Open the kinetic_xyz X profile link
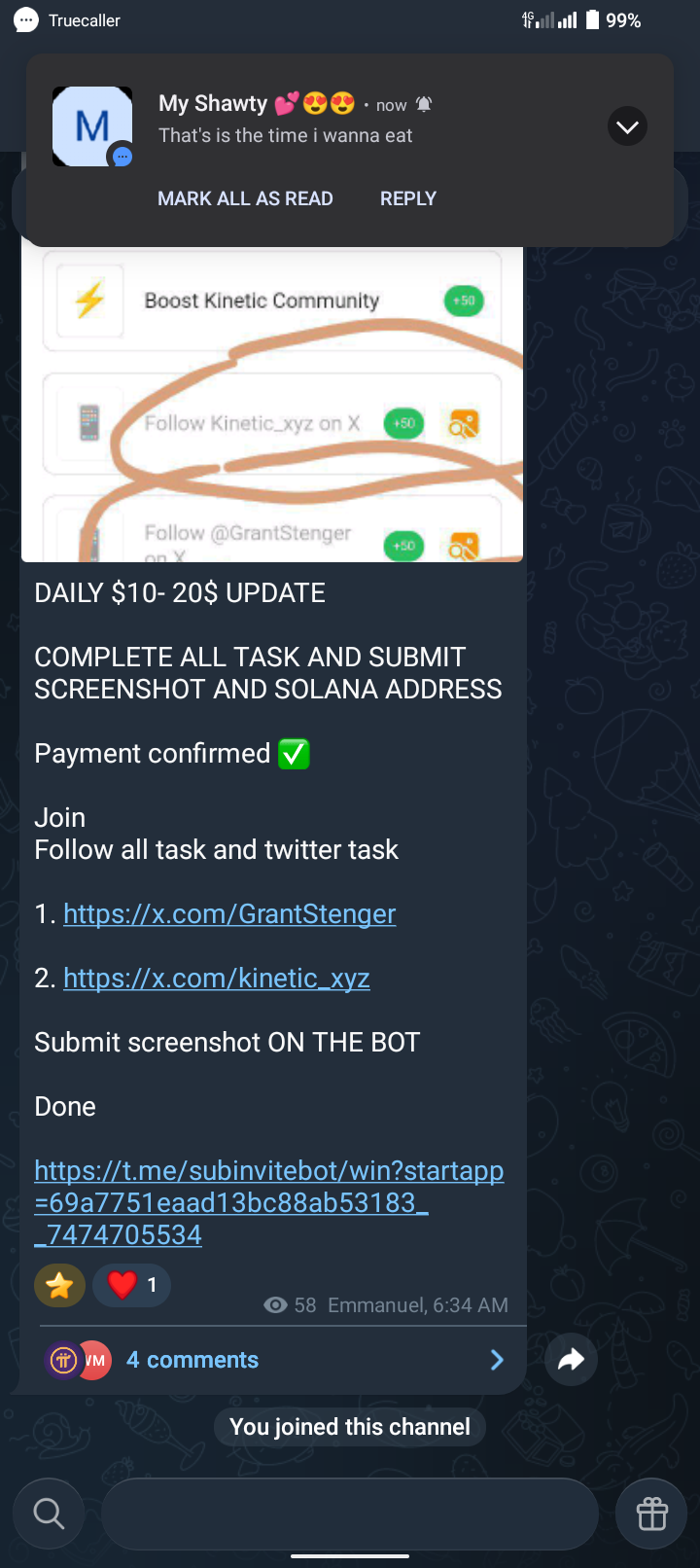This screenshot has width=700, height=1568. [217, 979]
